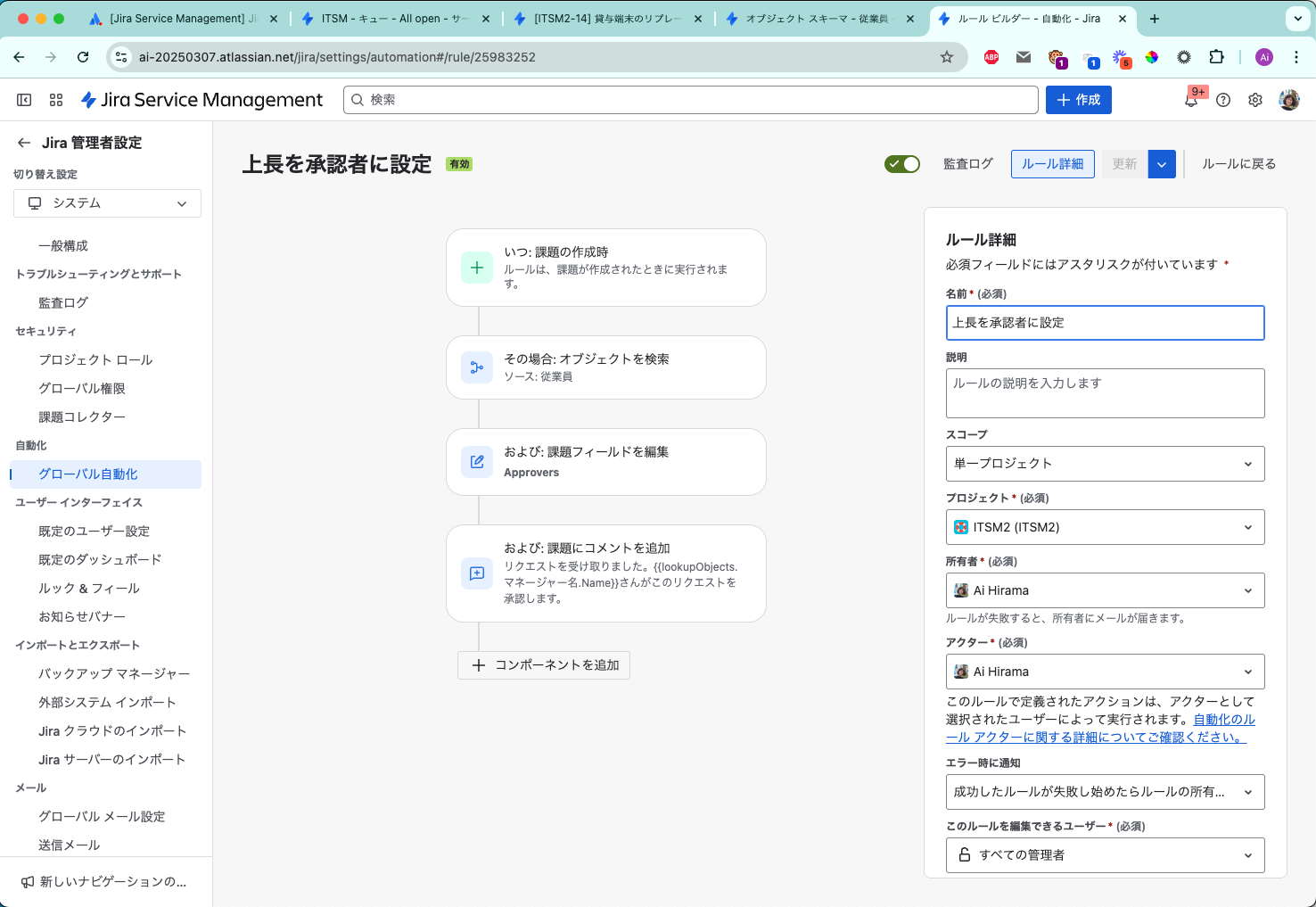
Task: Open the help question mark icon
Action: [1223, 100]
